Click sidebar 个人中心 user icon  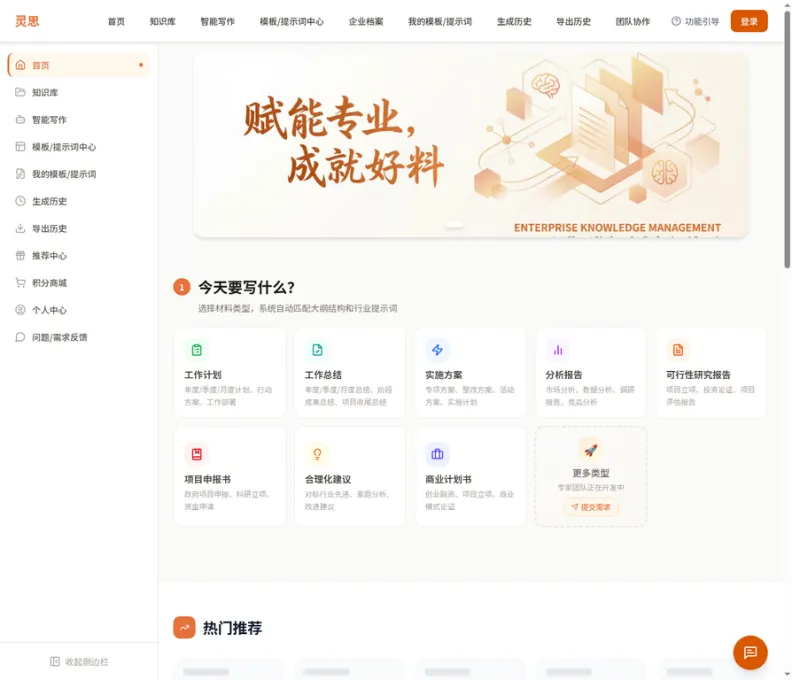(x=20, y=310)
